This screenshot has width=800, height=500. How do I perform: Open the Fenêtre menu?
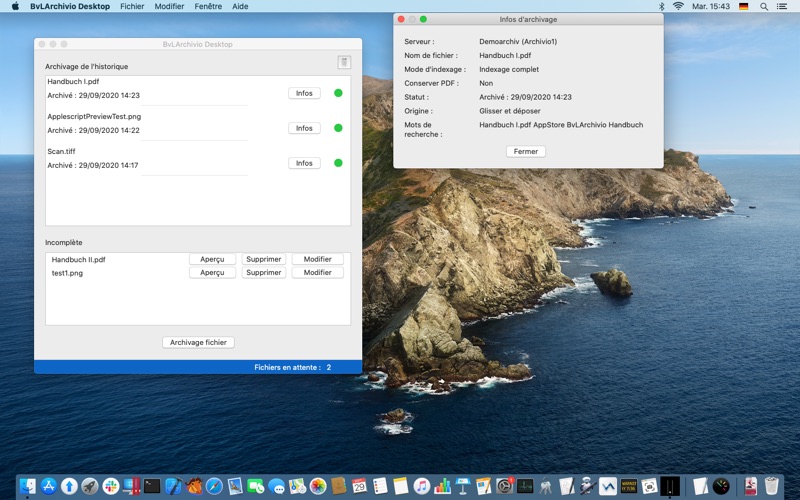click(208, 6)
